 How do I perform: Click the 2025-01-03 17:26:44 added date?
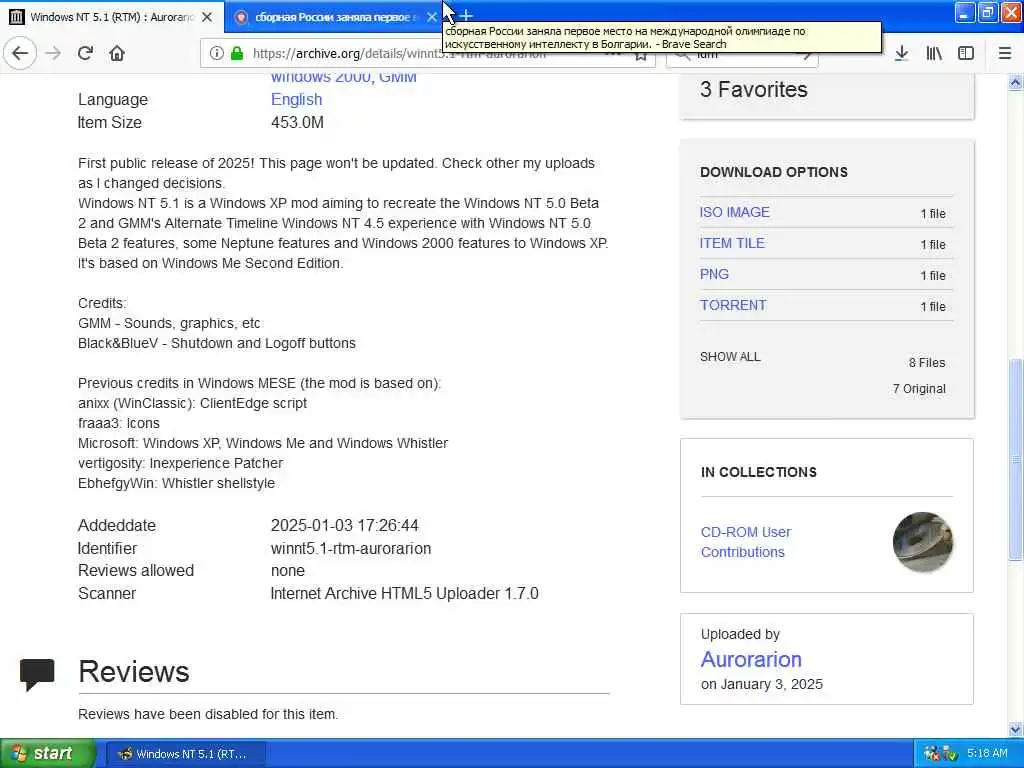click(x=344, y=526)
